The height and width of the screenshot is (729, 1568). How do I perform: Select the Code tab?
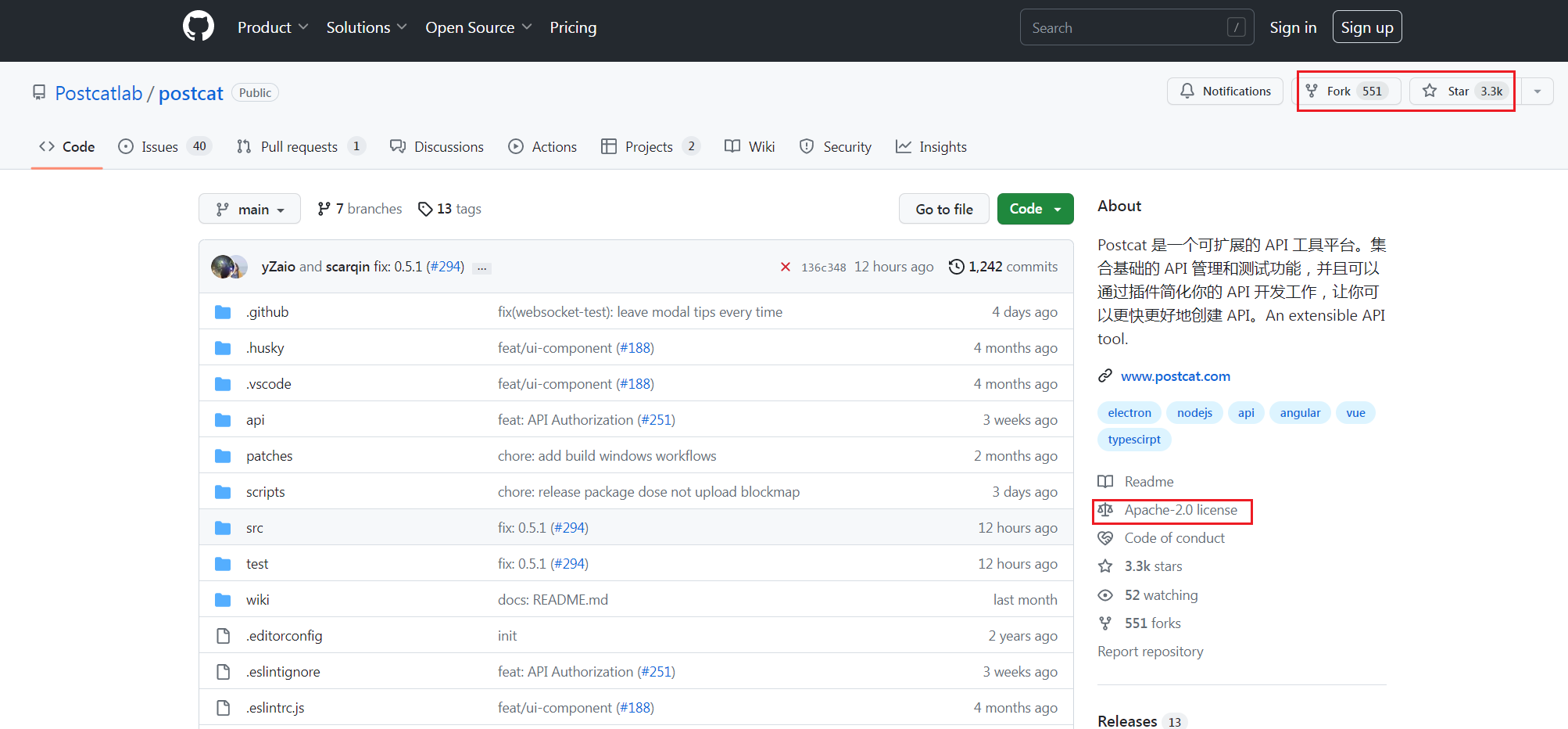coord(67,146)
